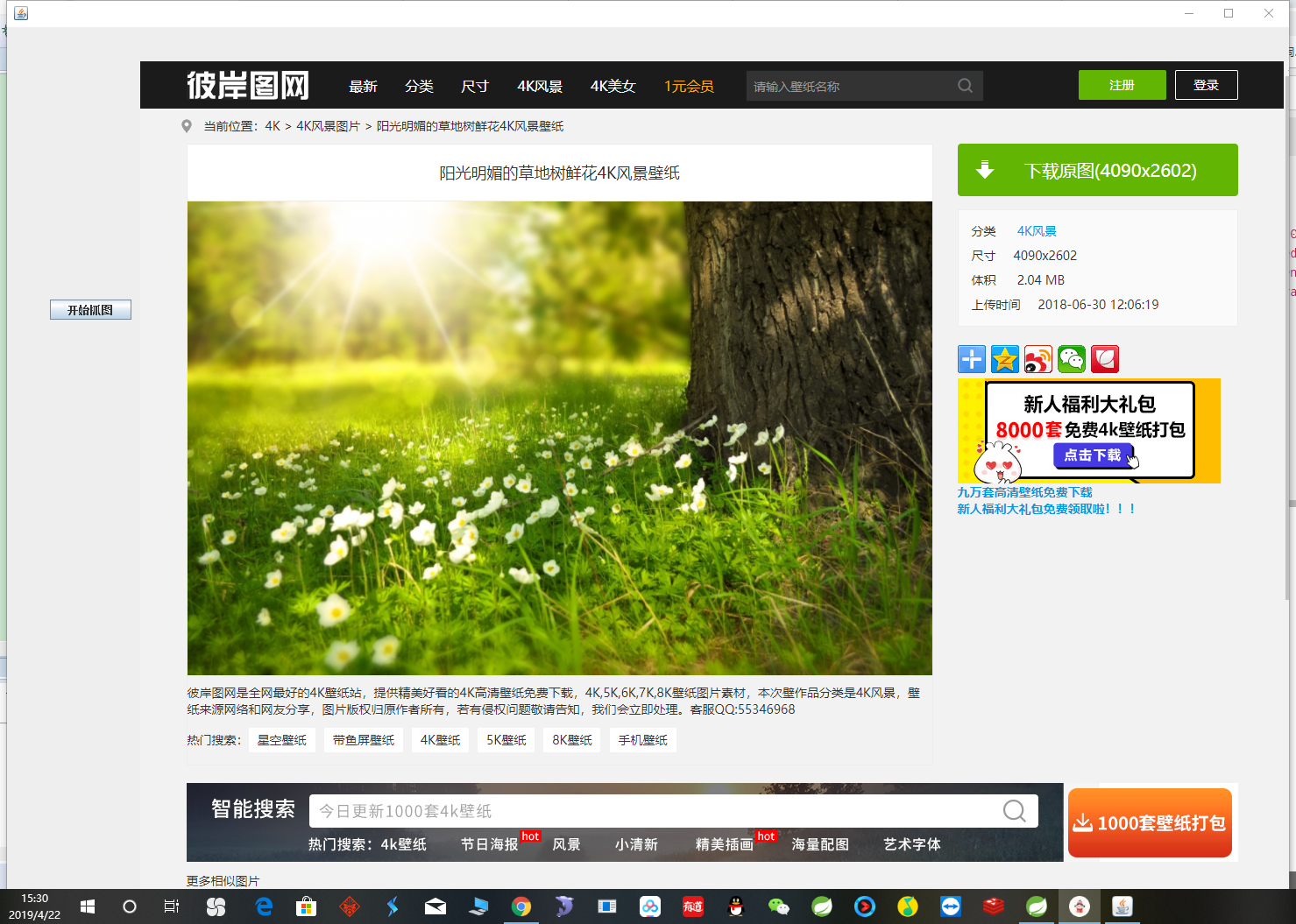1296x924 pixels.
Task: Click the 4K风景图片 breadcrumb link
Action: [328, 126]
